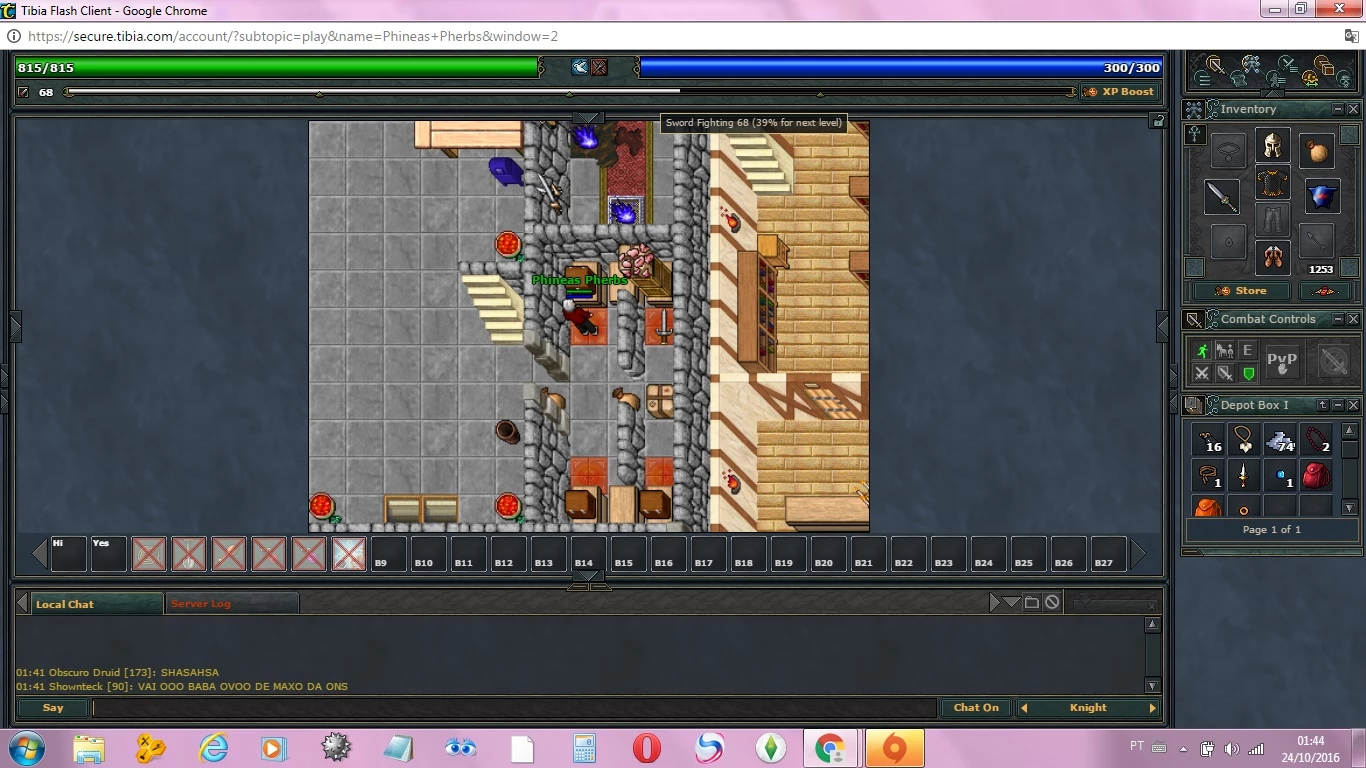
Task: Click the chat message input field
Action: click(514, 708)
